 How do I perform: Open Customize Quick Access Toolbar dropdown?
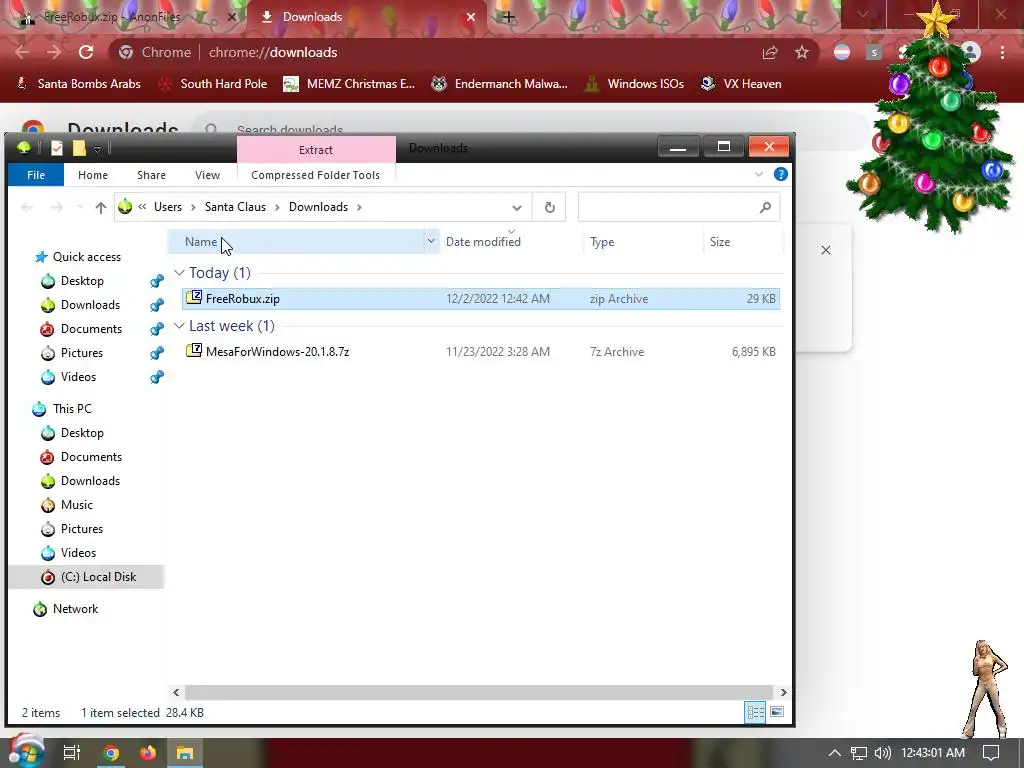[97, 149]
